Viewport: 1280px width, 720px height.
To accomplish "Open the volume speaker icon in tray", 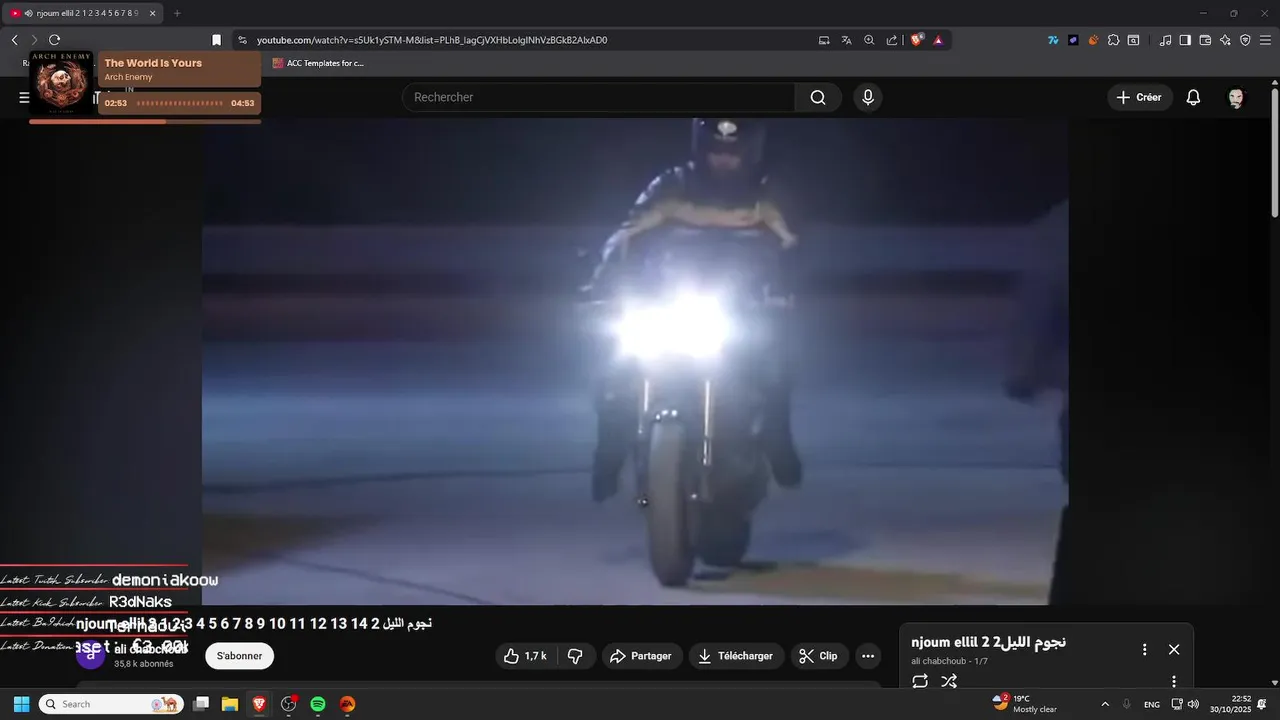I will (1193, 704).
